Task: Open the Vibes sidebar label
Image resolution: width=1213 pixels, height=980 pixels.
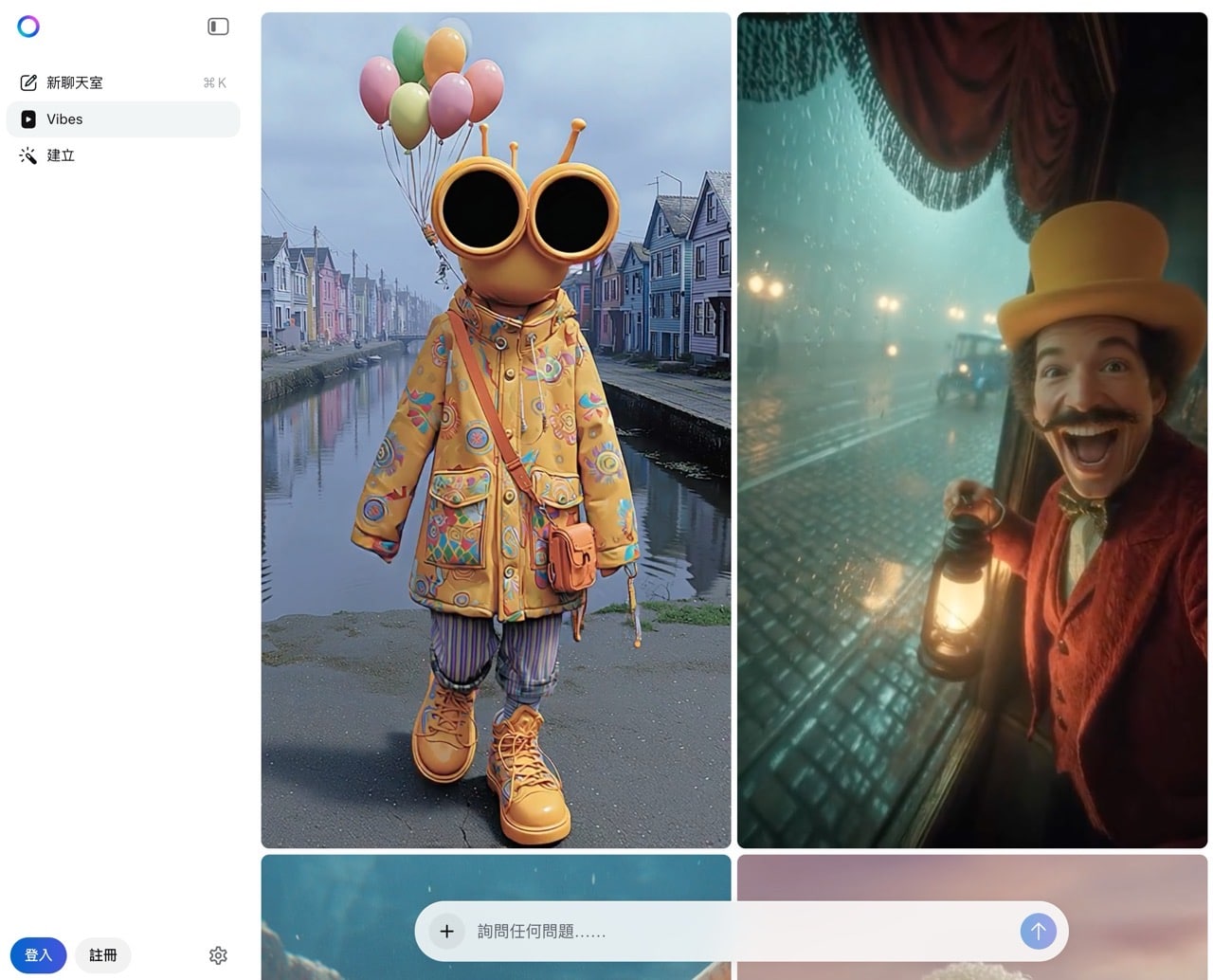Action: [64, 119]
